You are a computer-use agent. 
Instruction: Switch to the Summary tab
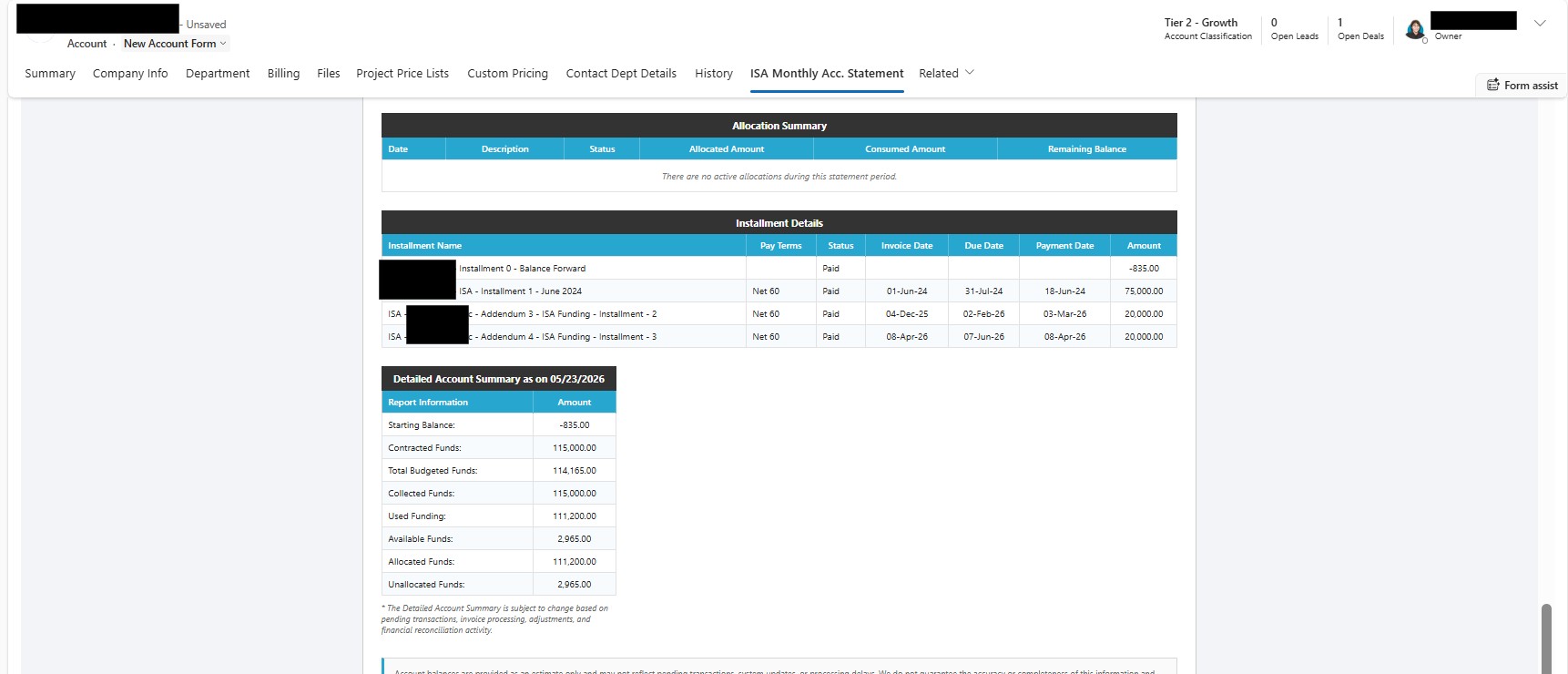pyautogui.click(x=50, y=73)
